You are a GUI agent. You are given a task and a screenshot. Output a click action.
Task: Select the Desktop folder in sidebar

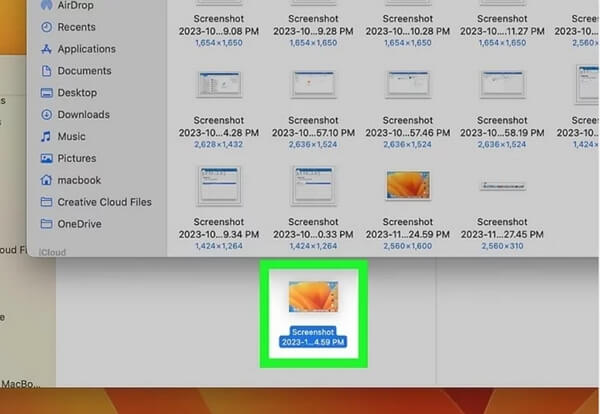tap(77, 93)
